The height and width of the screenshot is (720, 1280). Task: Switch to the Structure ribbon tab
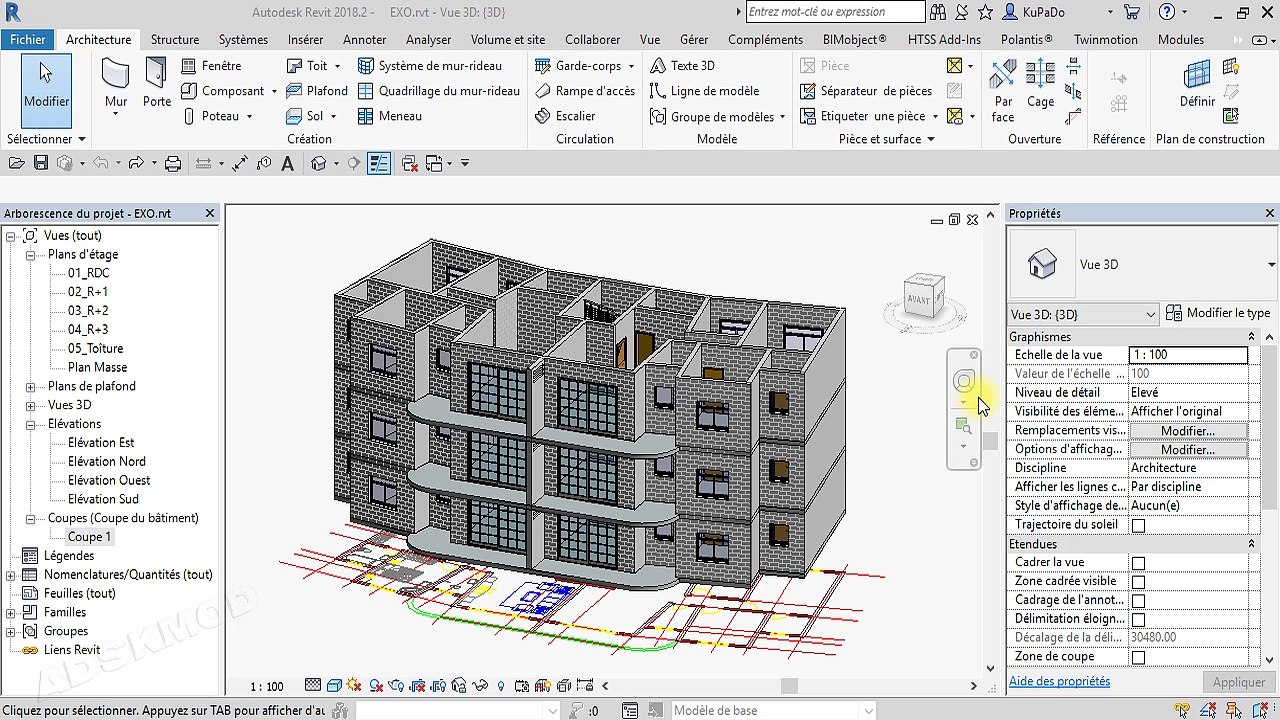click(x=175, y=39)
